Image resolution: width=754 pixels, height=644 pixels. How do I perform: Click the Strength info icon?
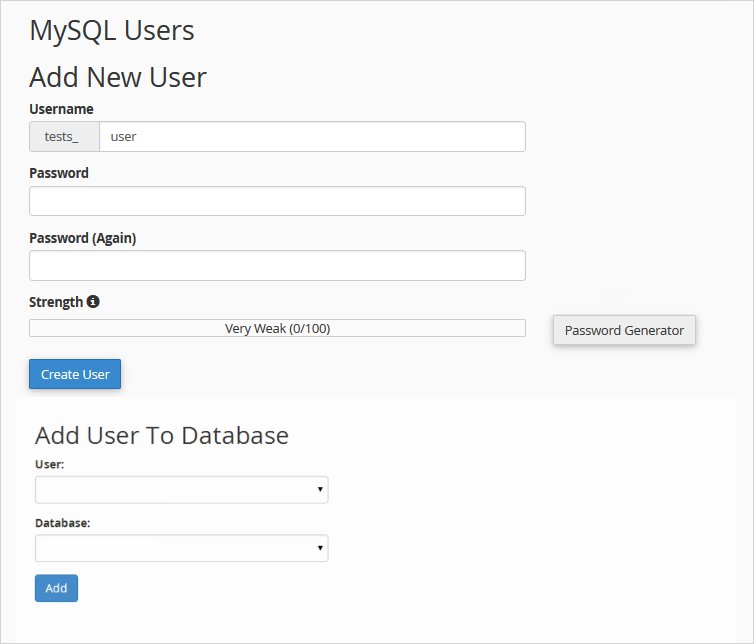tap(93, 301)
